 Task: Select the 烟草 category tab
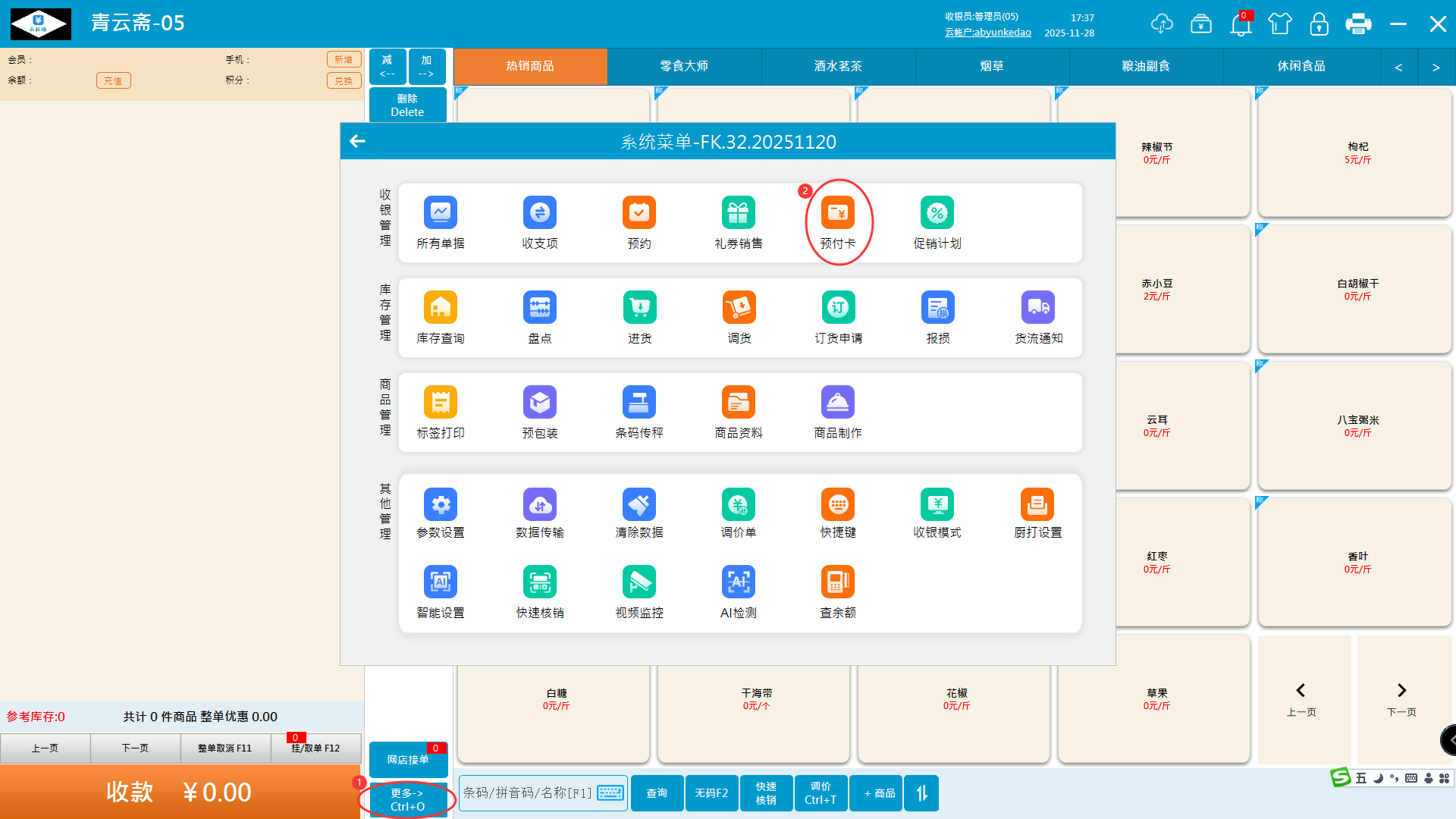coord(991,66)
